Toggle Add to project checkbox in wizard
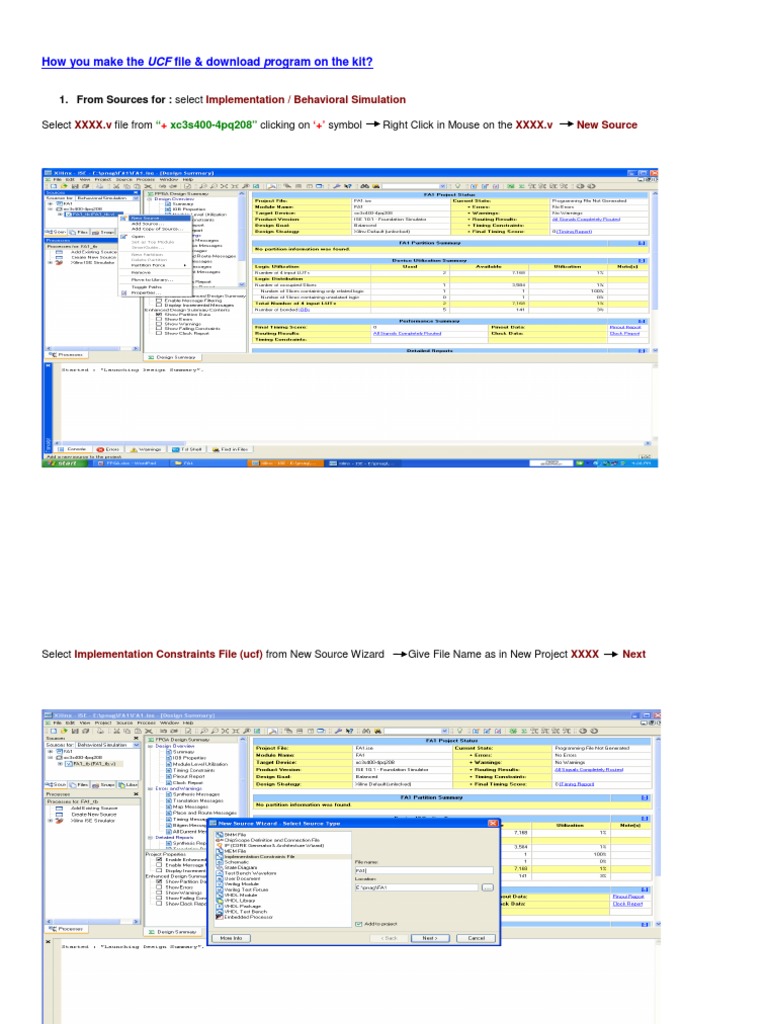 coord(359,924)
